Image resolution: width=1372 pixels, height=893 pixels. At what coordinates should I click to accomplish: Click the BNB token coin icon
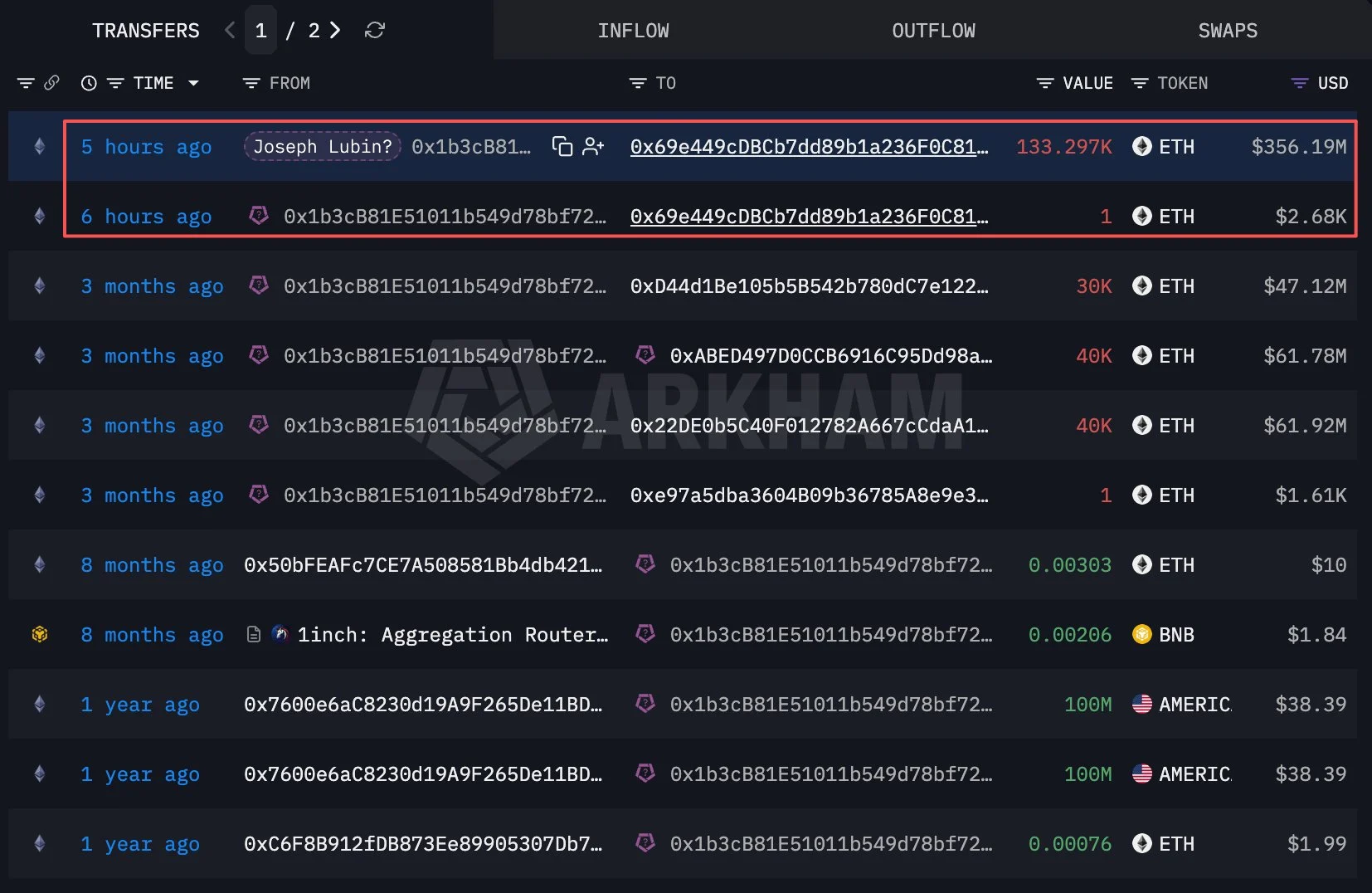click(x=1142, y=635)
